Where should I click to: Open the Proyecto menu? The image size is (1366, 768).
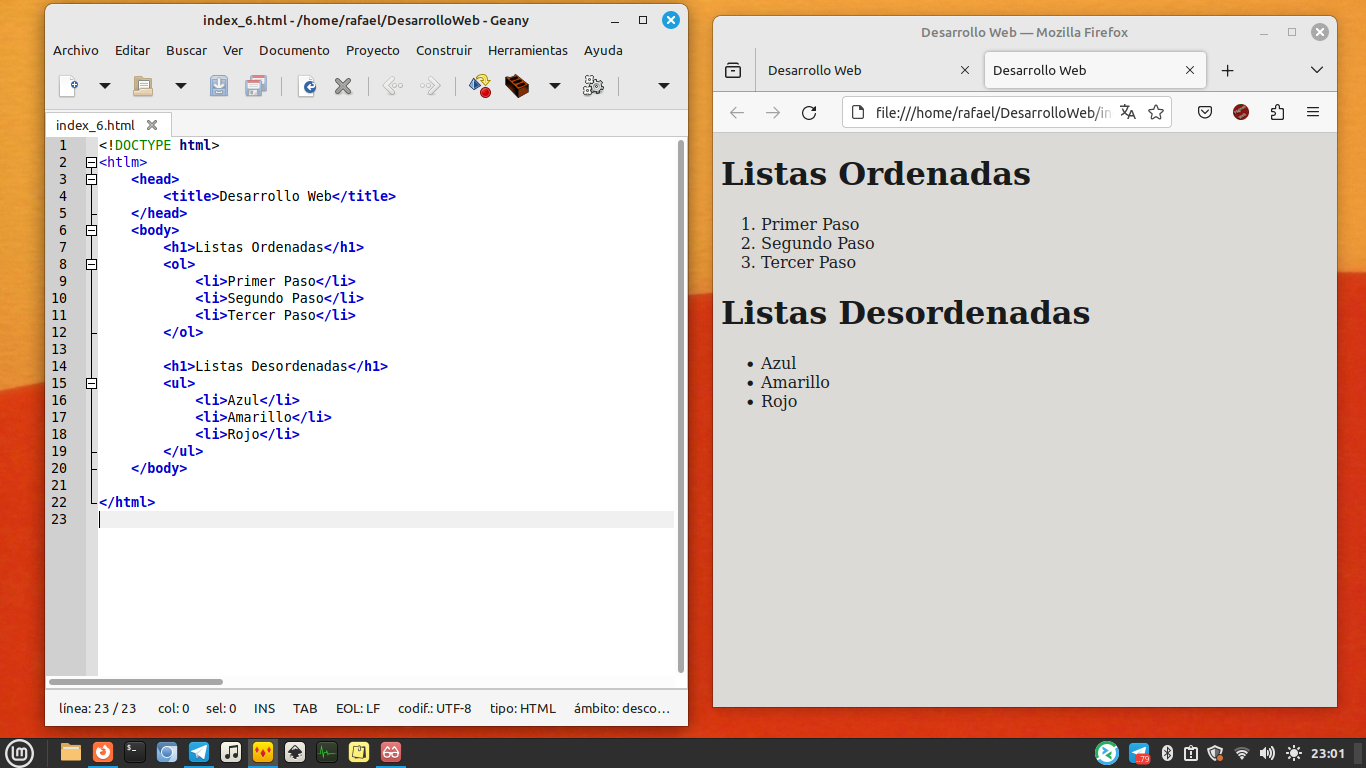pos(373,50)
